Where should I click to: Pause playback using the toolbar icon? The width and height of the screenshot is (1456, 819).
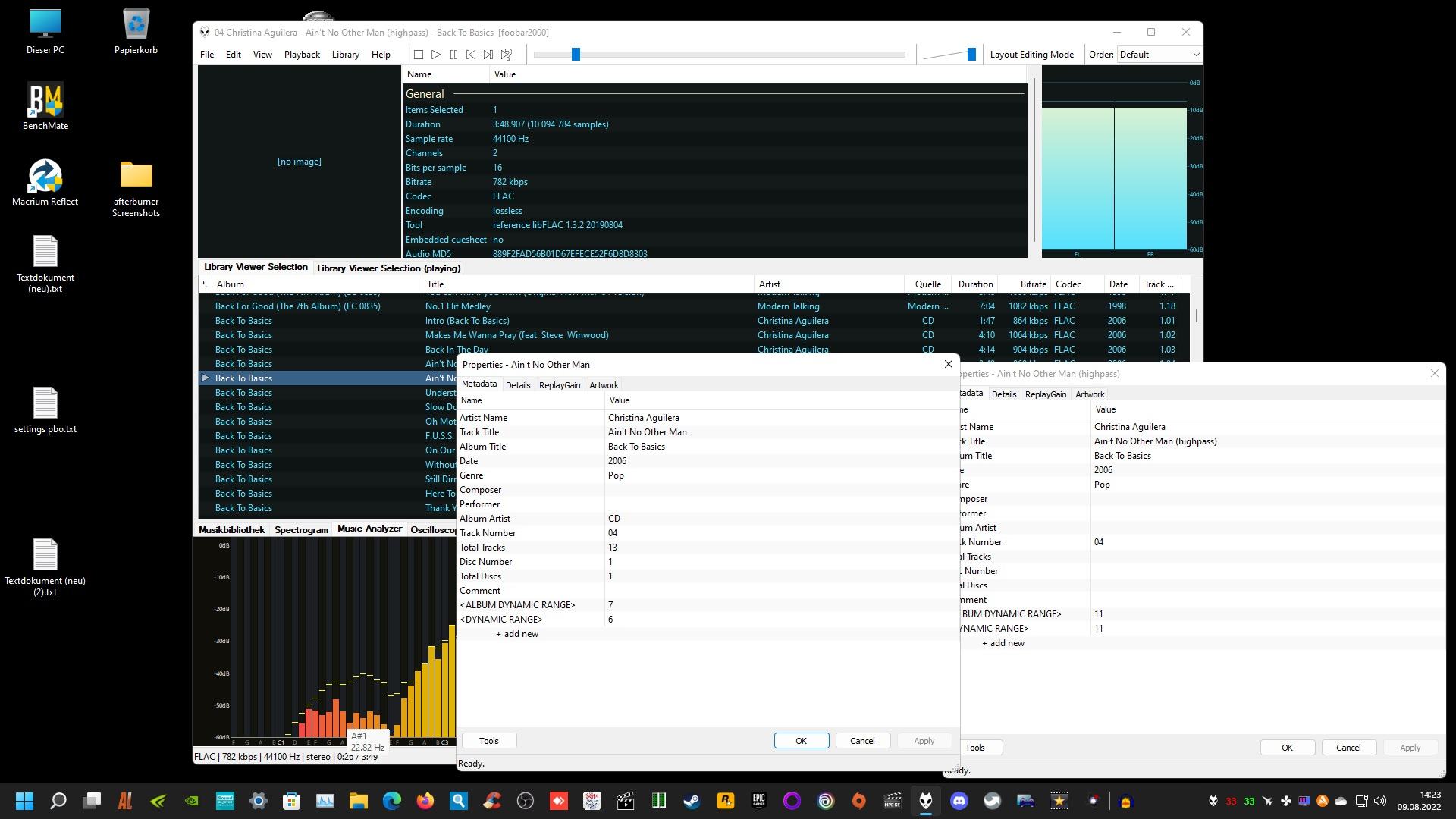(x=453, y=55)
